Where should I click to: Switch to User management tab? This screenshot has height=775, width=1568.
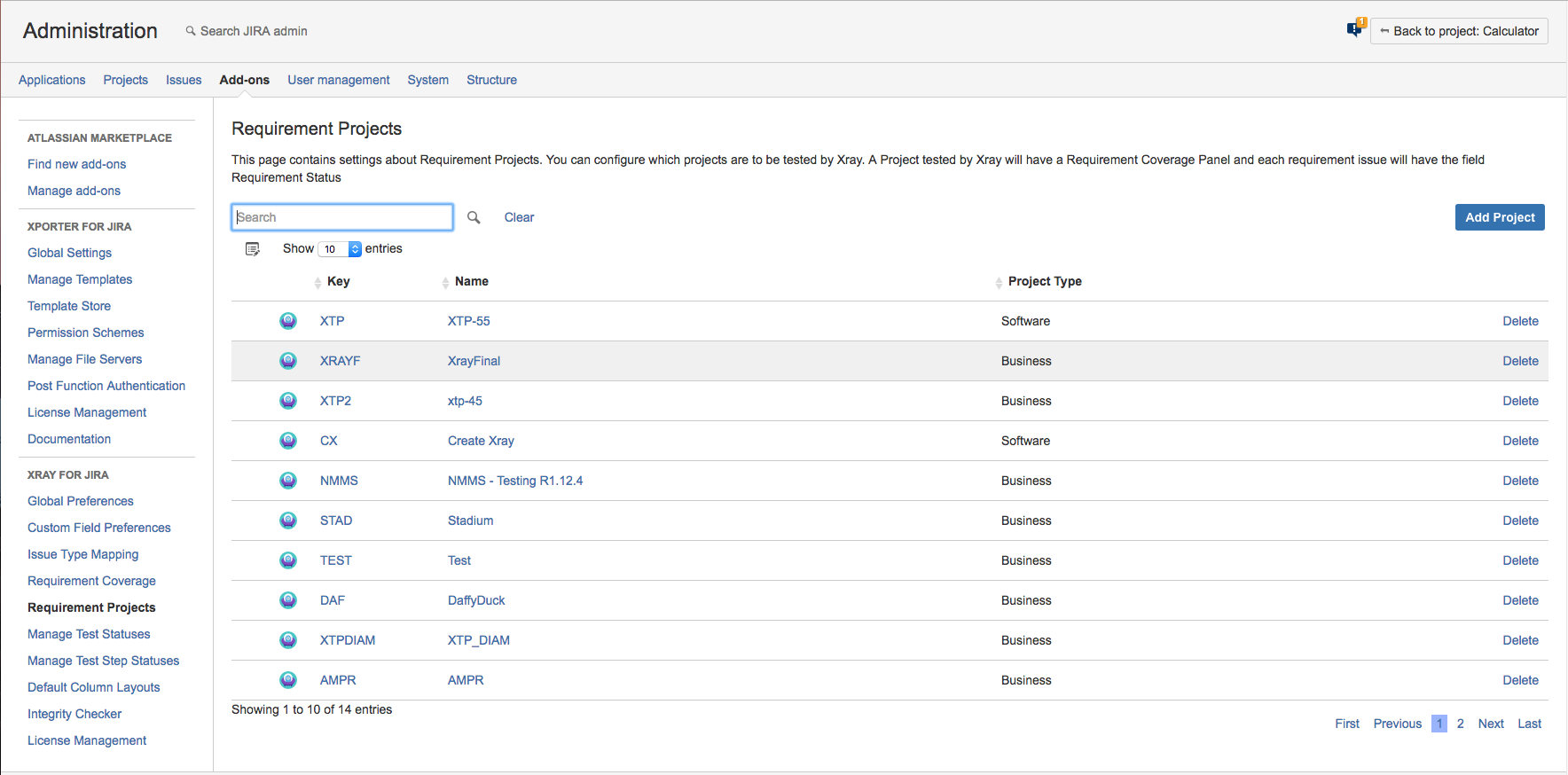[339, 80]
